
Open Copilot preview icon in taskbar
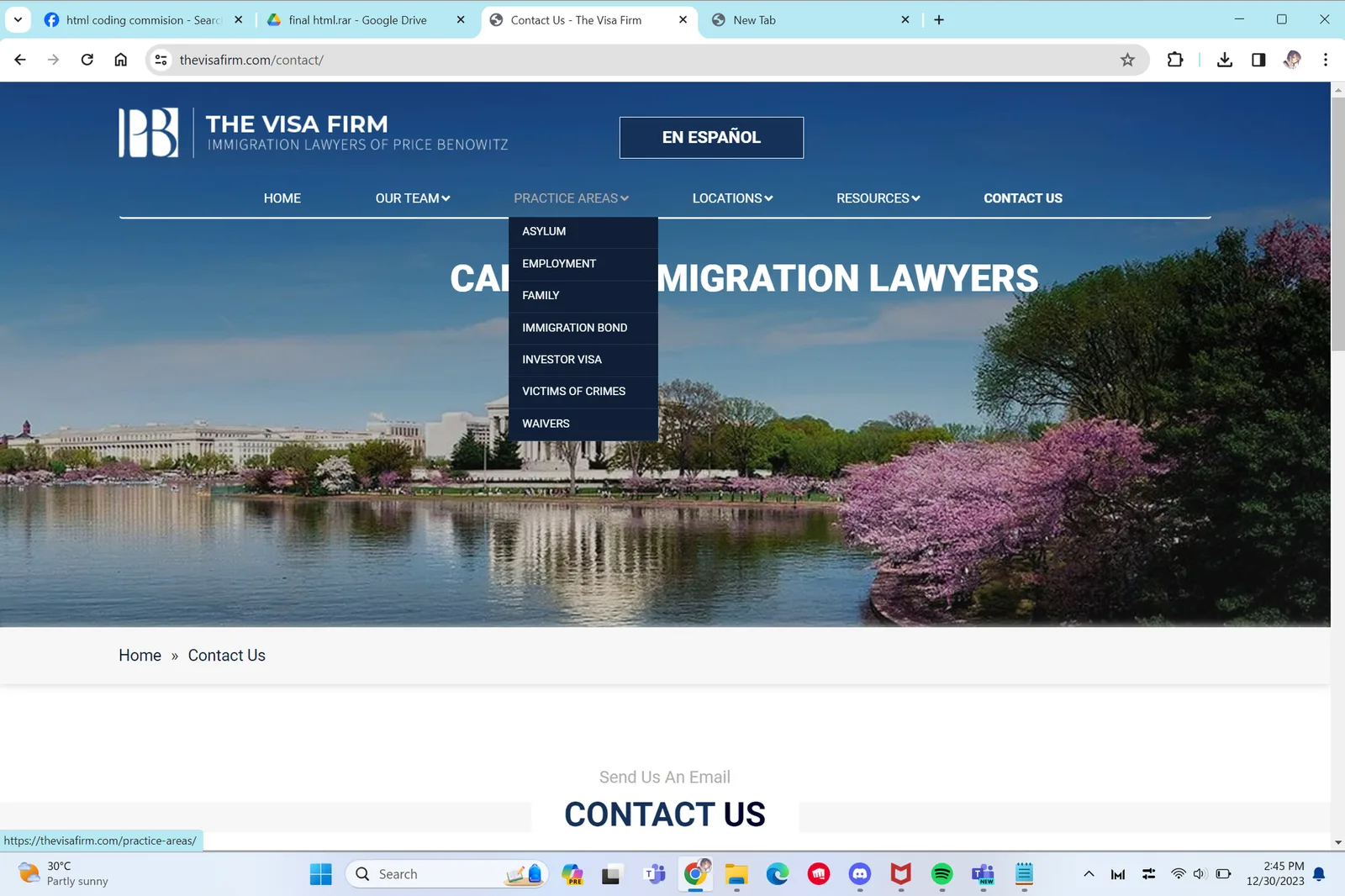pos(572,874)
